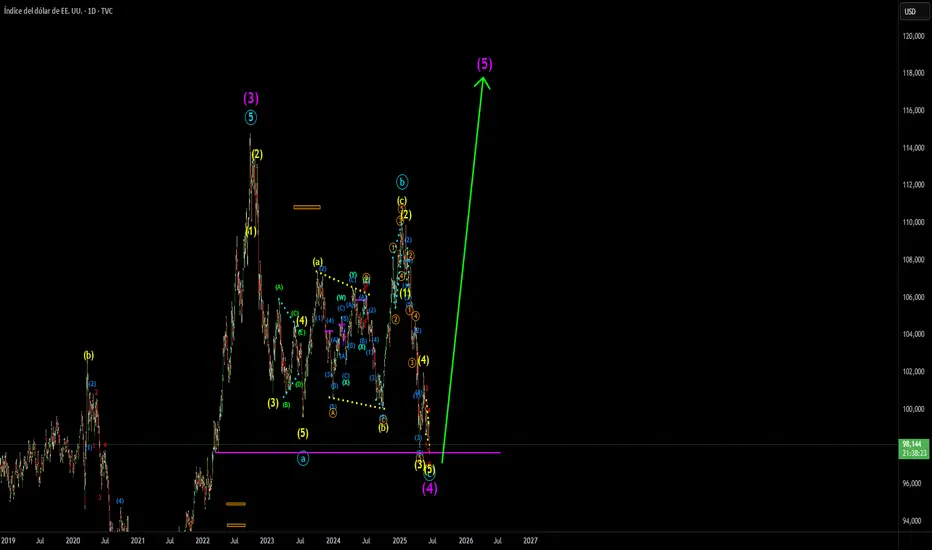Select the magenta (3) wave label at the peak
This screenshot has width=932, height=550.
click(251, 98)
